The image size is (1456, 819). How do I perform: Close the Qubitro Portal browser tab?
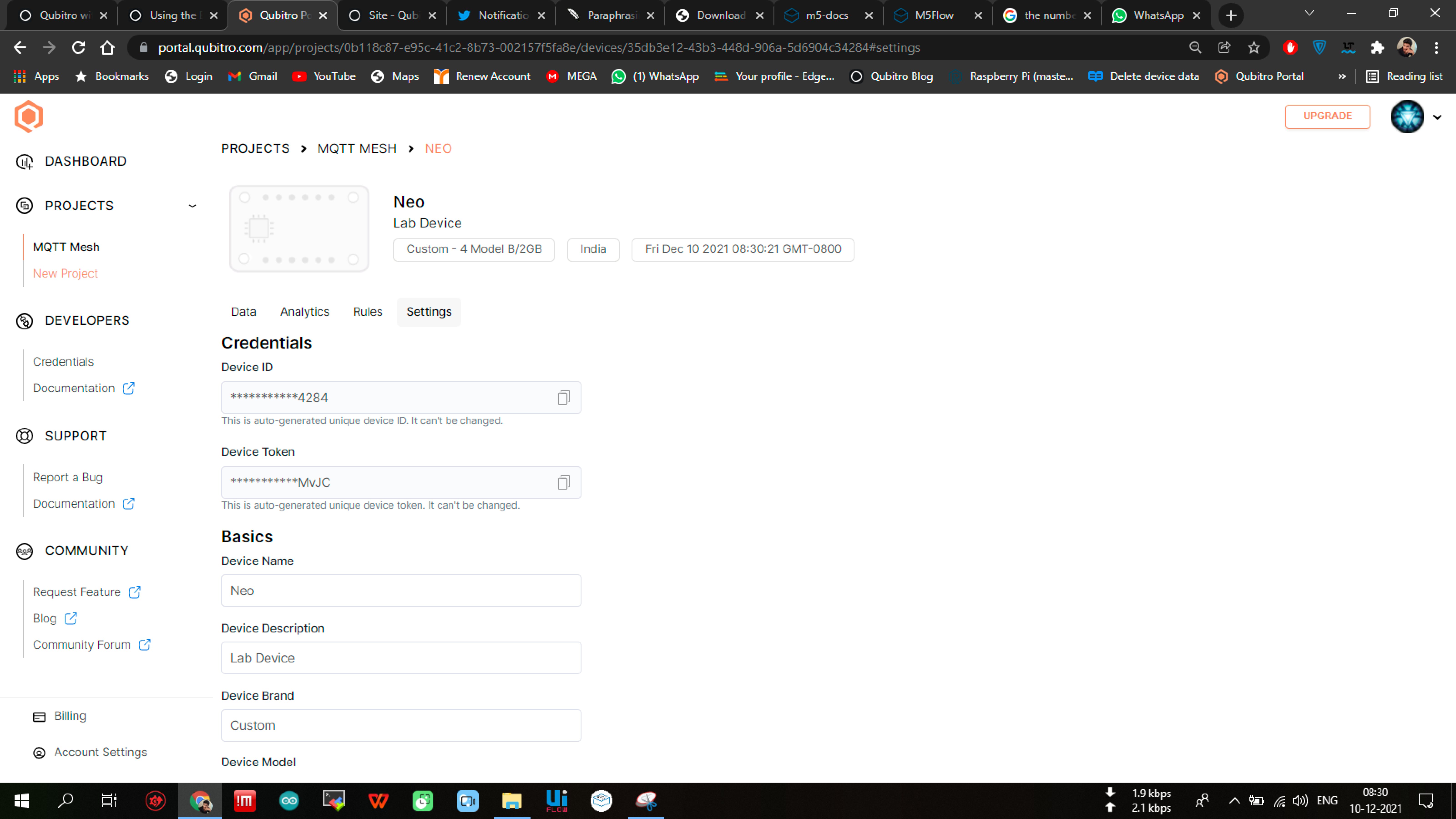323,16
